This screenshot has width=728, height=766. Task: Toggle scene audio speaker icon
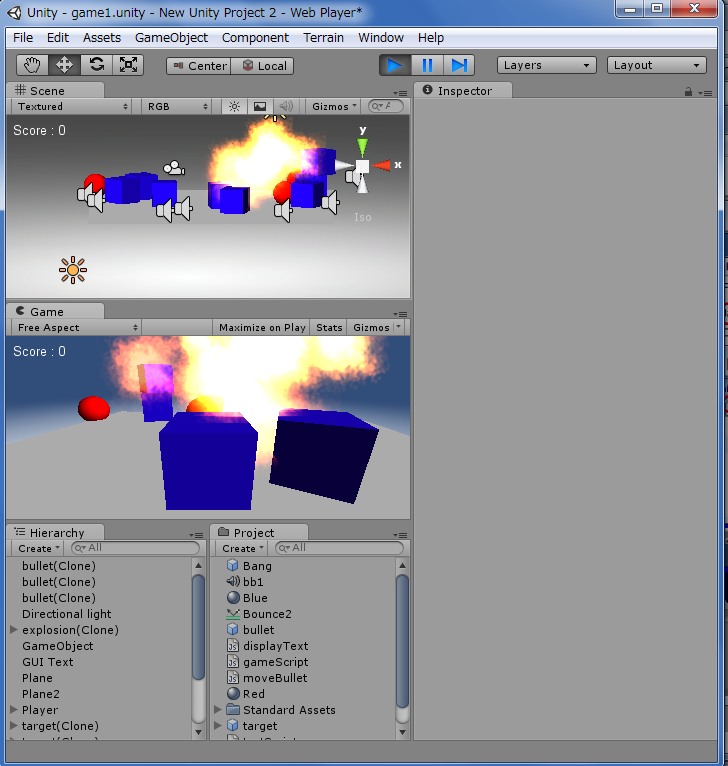point(286,106)
